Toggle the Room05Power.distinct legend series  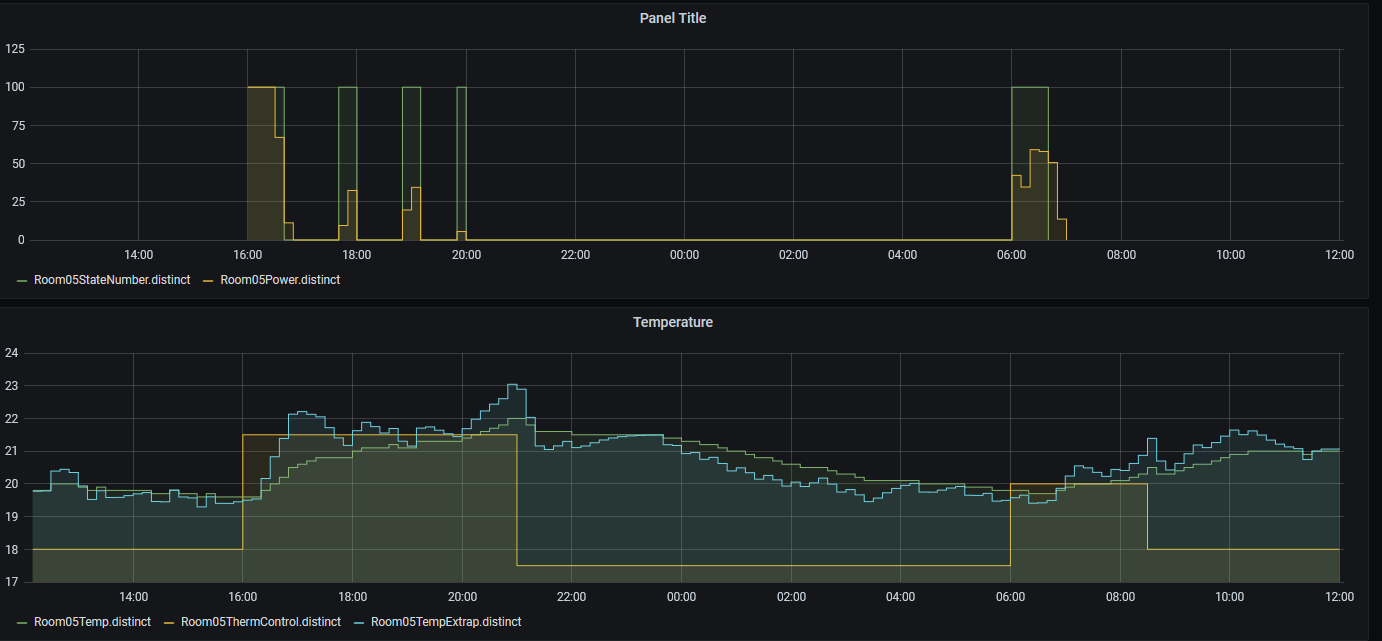point(280,280)
